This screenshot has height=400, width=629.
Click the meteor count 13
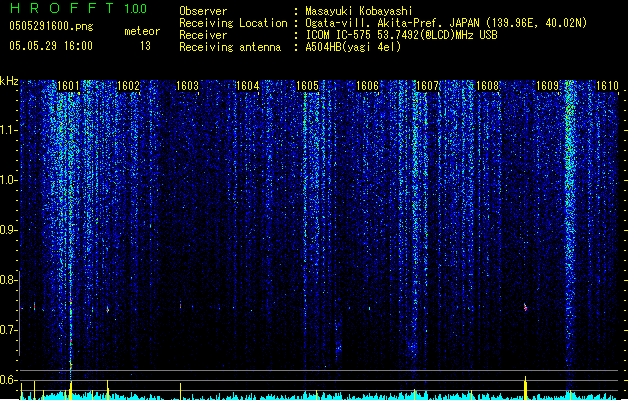(x=145, y=46)
